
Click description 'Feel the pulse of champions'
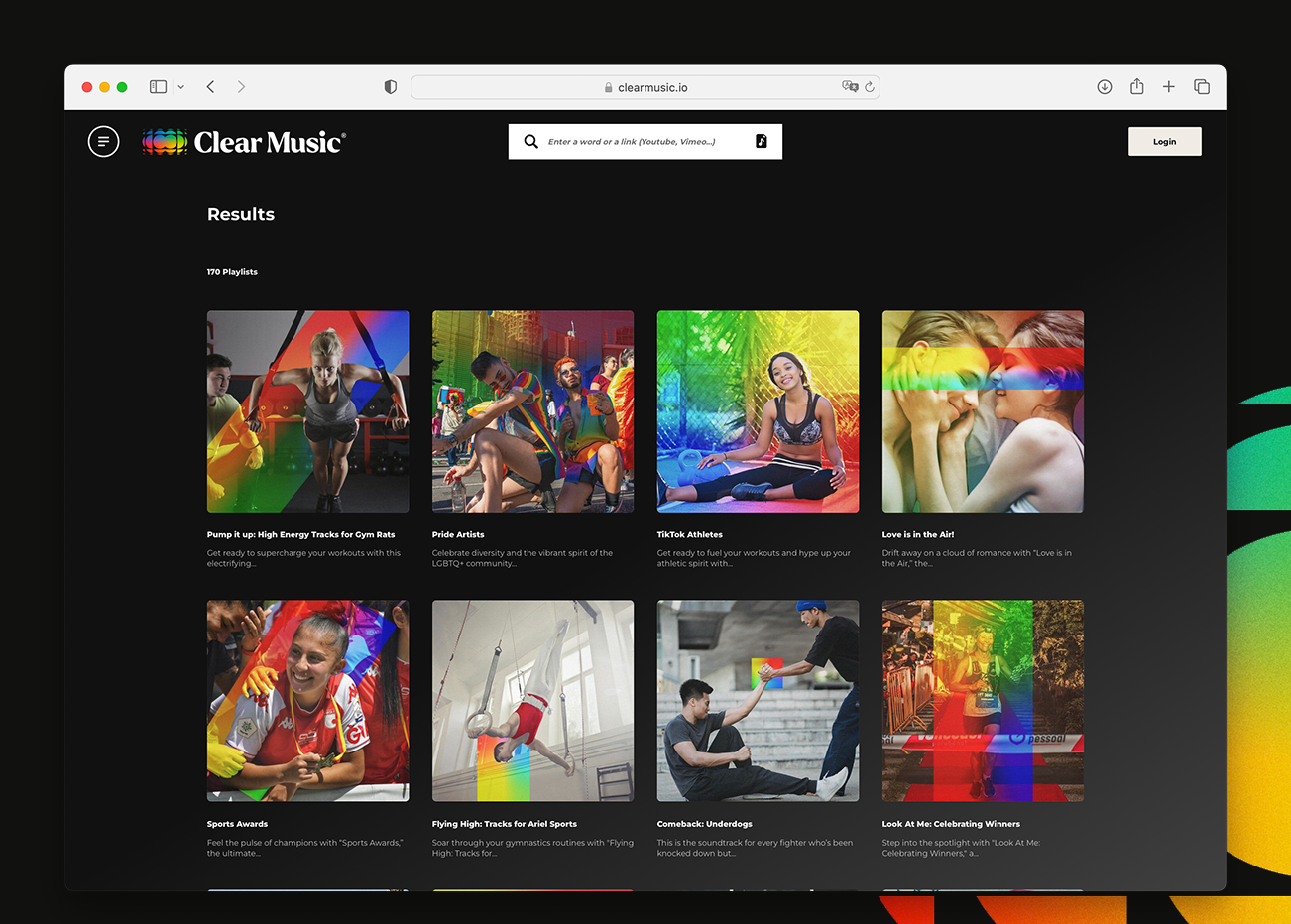tap(305, 848)
